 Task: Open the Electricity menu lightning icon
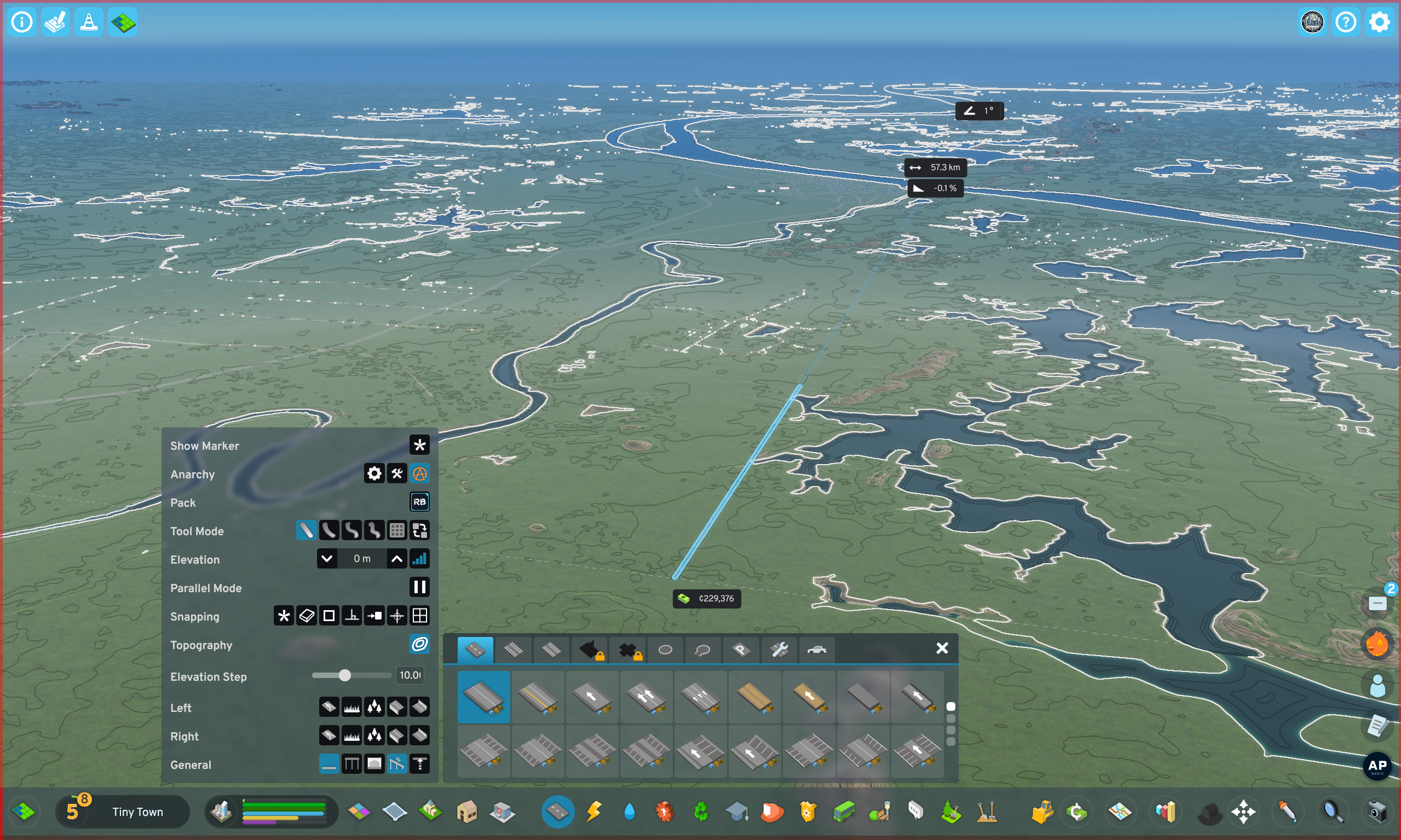coord(593,812)
